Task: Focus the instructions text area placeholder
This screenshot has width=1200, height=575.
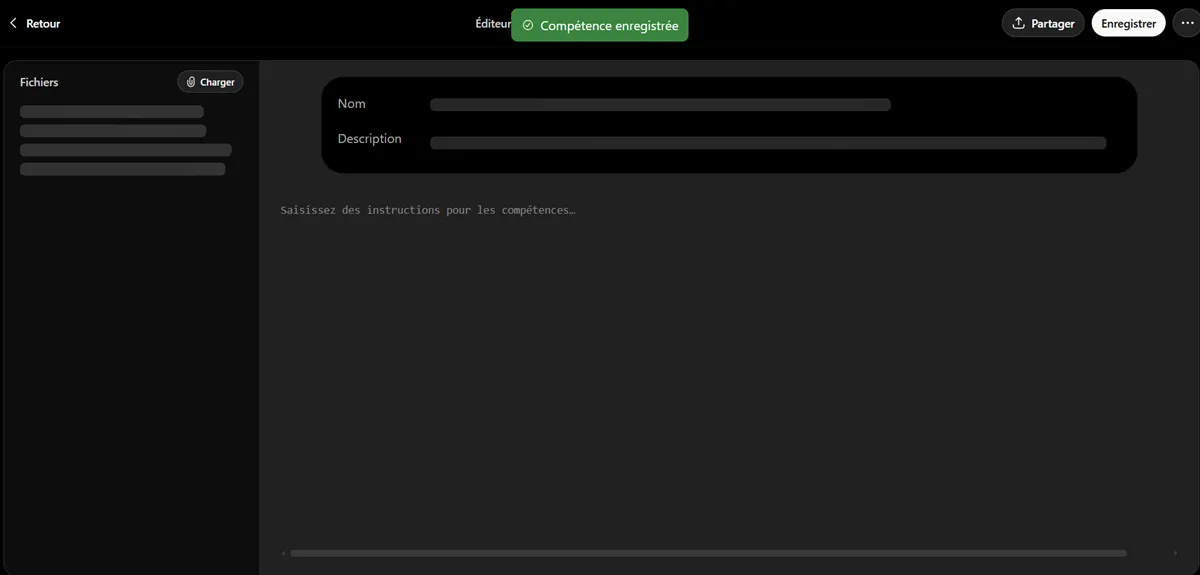Action: pos(428,210)
